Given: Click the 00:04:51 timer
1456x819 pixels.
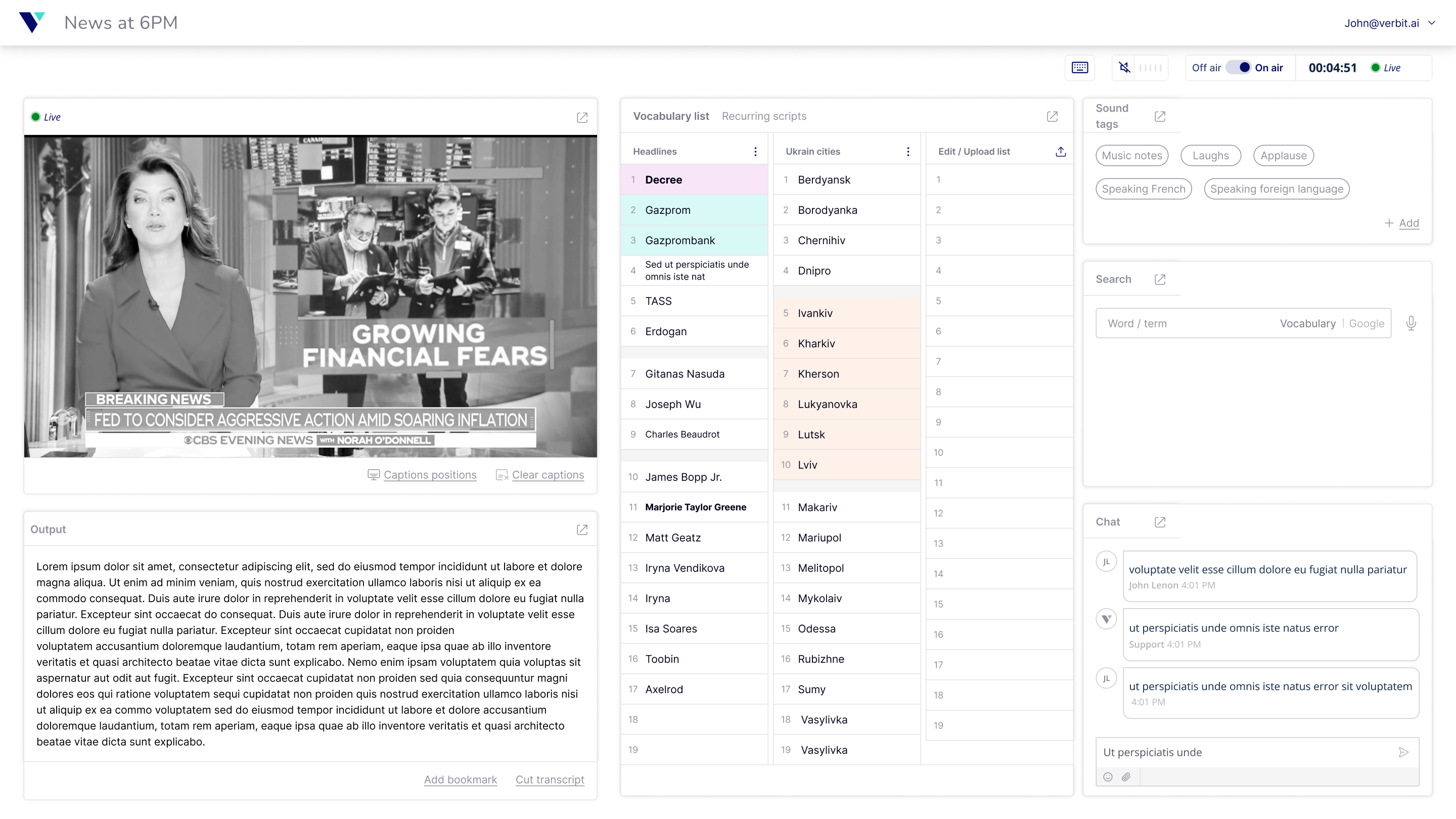Looking at the screenshot, I should coord(1332,68).
